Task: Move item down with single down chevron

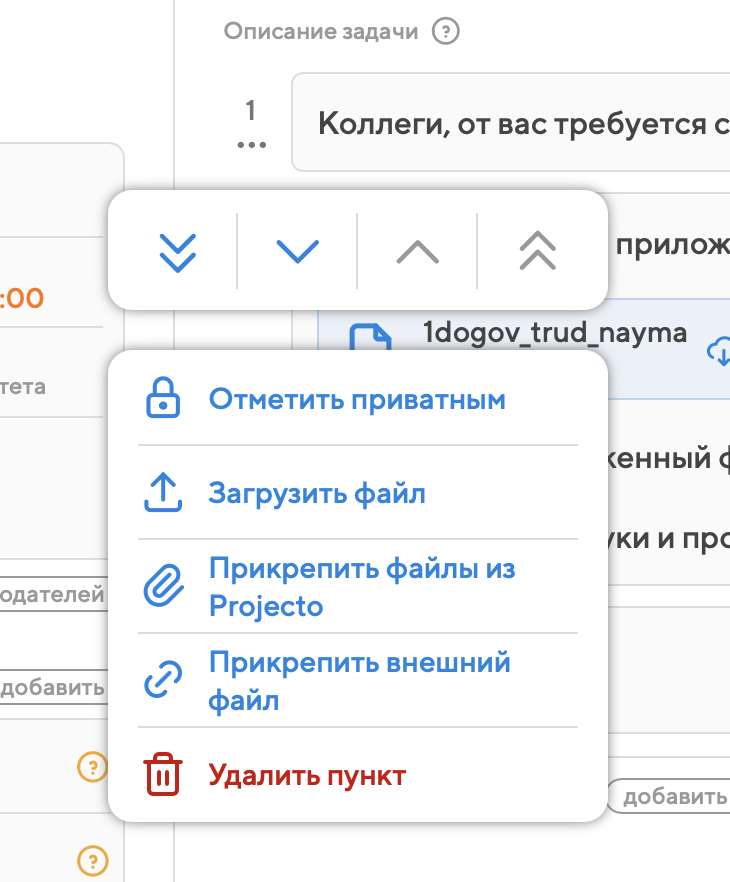Action: pos(297,250)
